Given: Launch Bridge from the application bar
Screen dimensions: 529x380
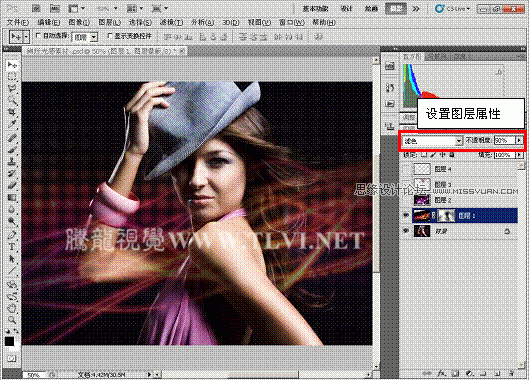Looking at the screenshot, I should (x=36, y=8).
